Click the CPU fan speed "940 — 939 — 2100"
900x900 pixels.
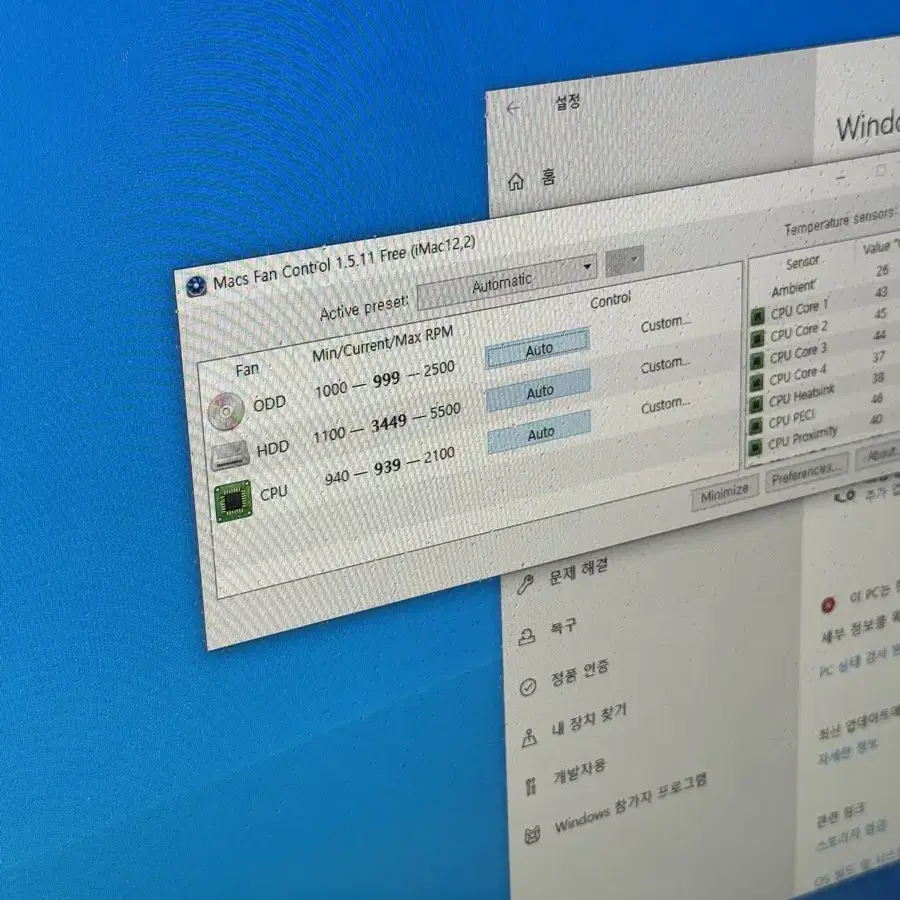click(x=390, y=467)
